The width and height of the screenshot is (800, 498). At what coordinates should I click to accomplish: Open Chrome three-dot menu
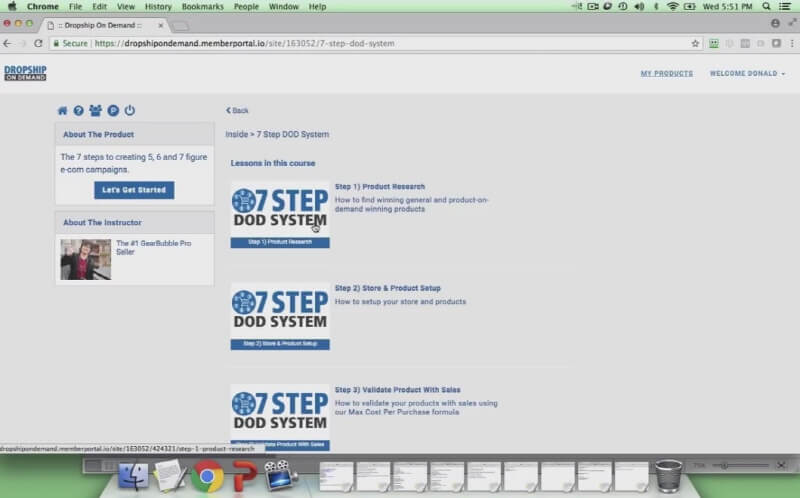(x=792, y=43)
